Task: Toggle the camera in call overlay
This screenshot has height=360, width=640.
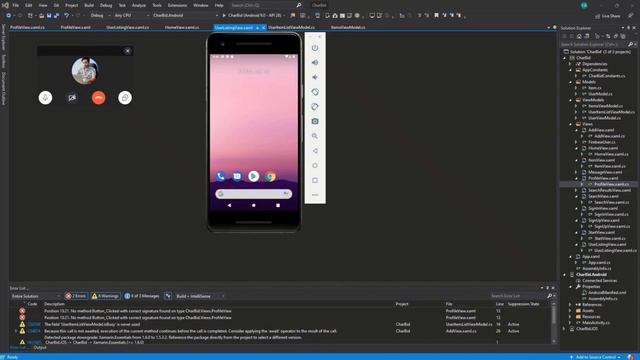Action: coord(72,98)
